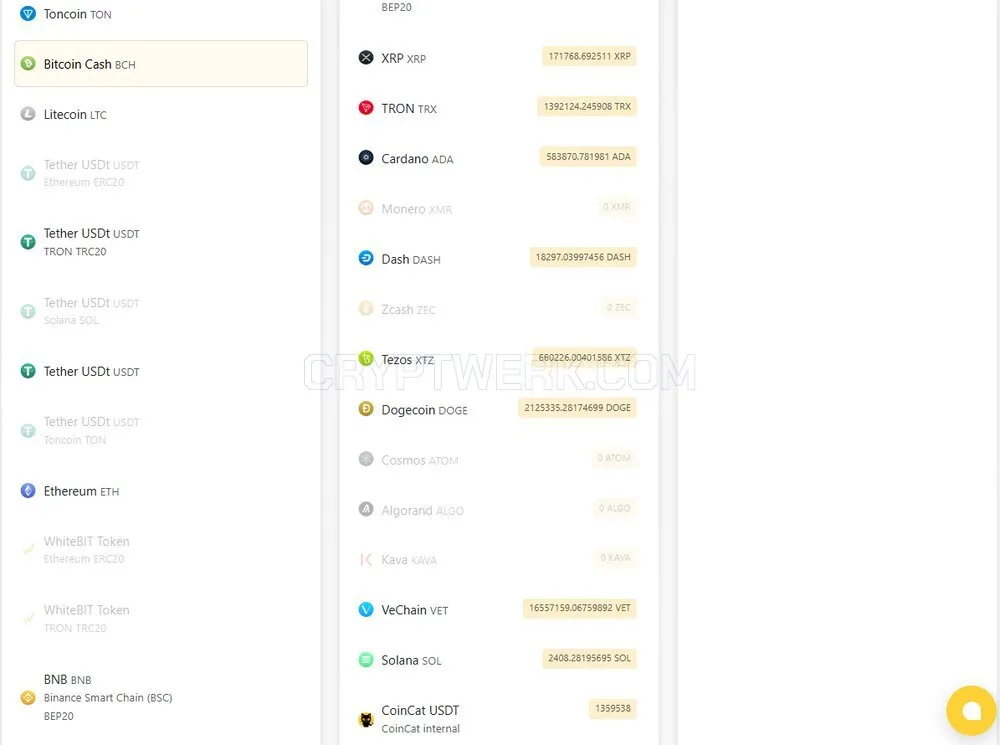The width and height of the screenshot is (1000, 745).
Task: Click the disabled Monero XMR row
Action: (x=498, y=209)
